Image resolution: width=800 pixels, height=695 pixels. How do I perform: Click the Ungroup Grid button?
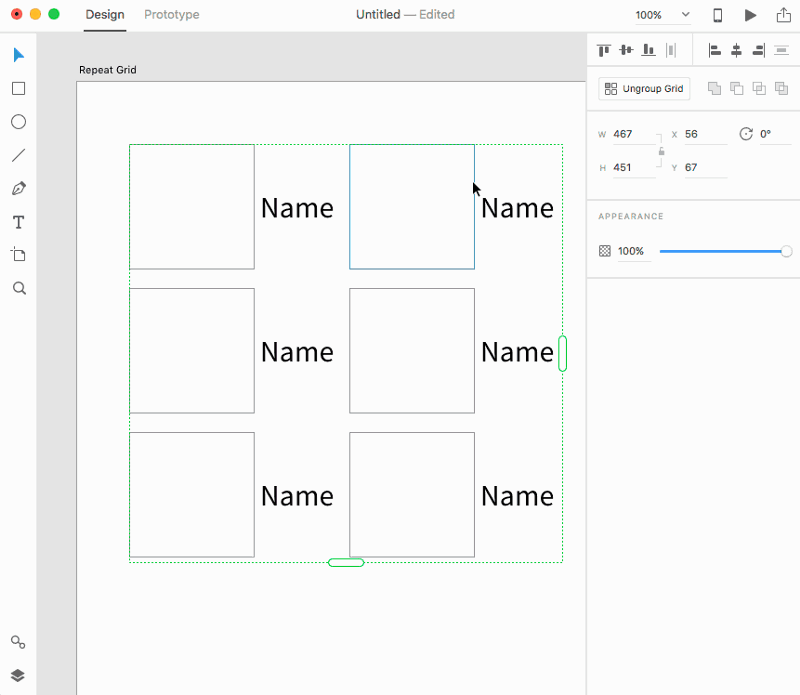tap(644, 89)
